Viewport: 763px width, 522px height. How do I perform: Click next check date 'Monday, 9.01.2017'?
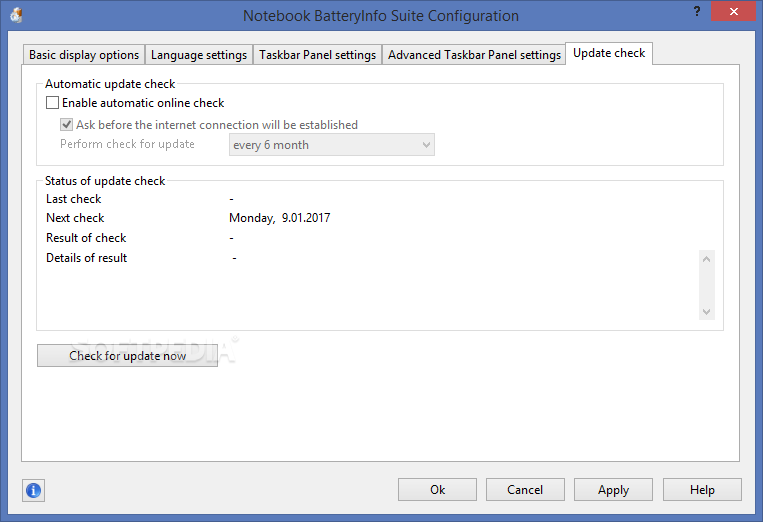coord(279,218)
